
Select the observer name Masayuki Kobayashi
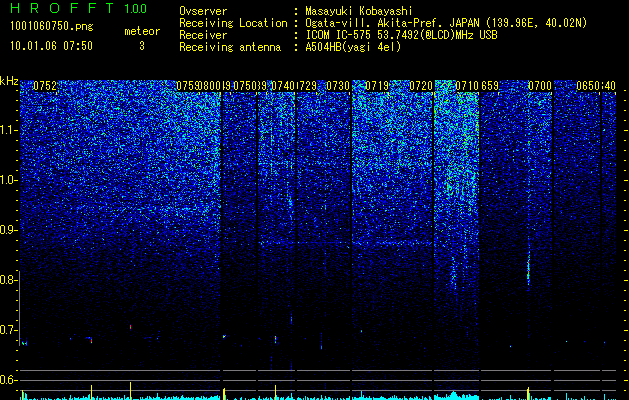coord(359,11)
